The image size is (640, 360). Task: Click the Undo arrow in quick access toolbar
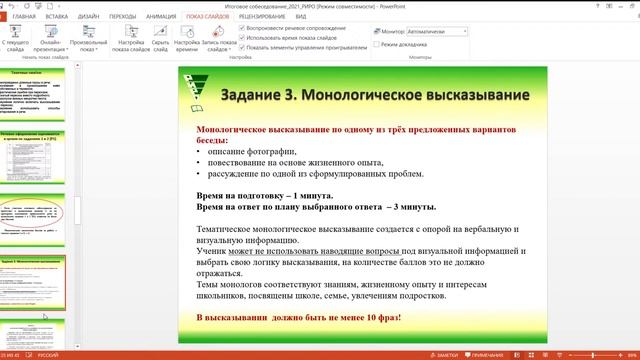point(11,6)
